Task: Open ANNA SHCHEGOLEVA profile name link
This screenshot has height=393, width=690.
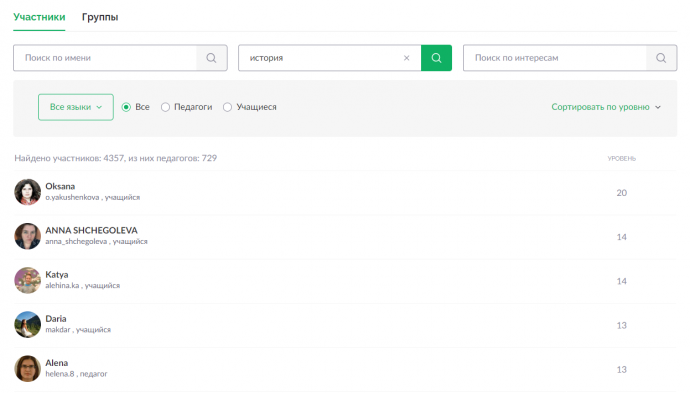Action: [91, 230]
